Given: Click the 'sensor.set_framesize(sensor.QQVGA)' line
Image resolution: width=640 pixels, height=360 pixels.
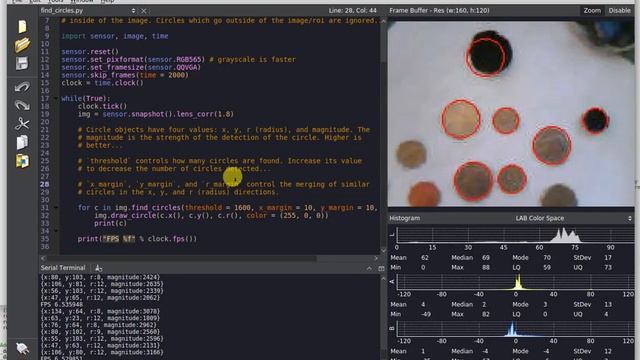Looking at the screenshot, I should point(131,67).
